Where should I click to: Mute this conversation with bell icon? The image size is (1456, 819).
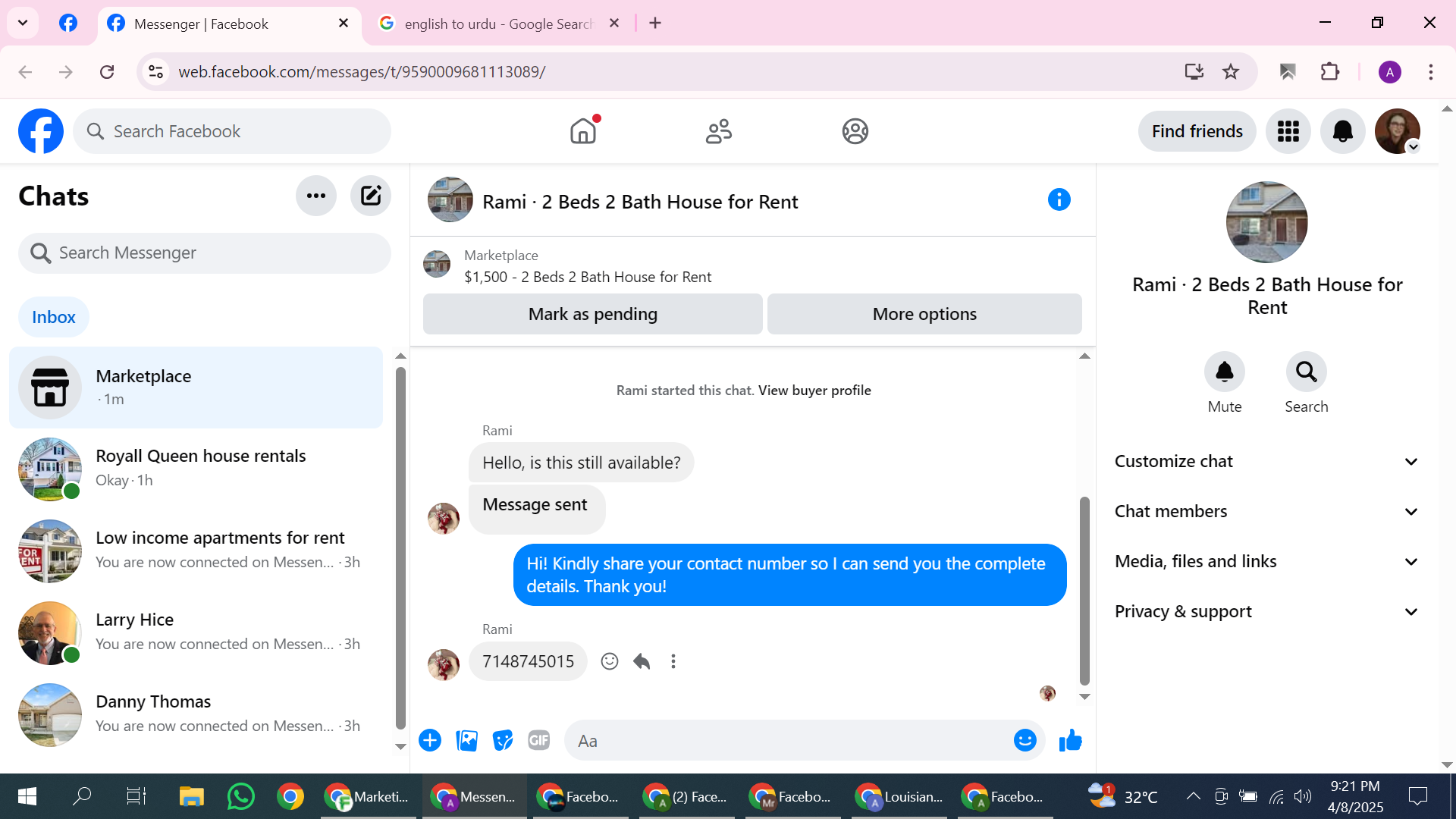[x=1224, y=372]
